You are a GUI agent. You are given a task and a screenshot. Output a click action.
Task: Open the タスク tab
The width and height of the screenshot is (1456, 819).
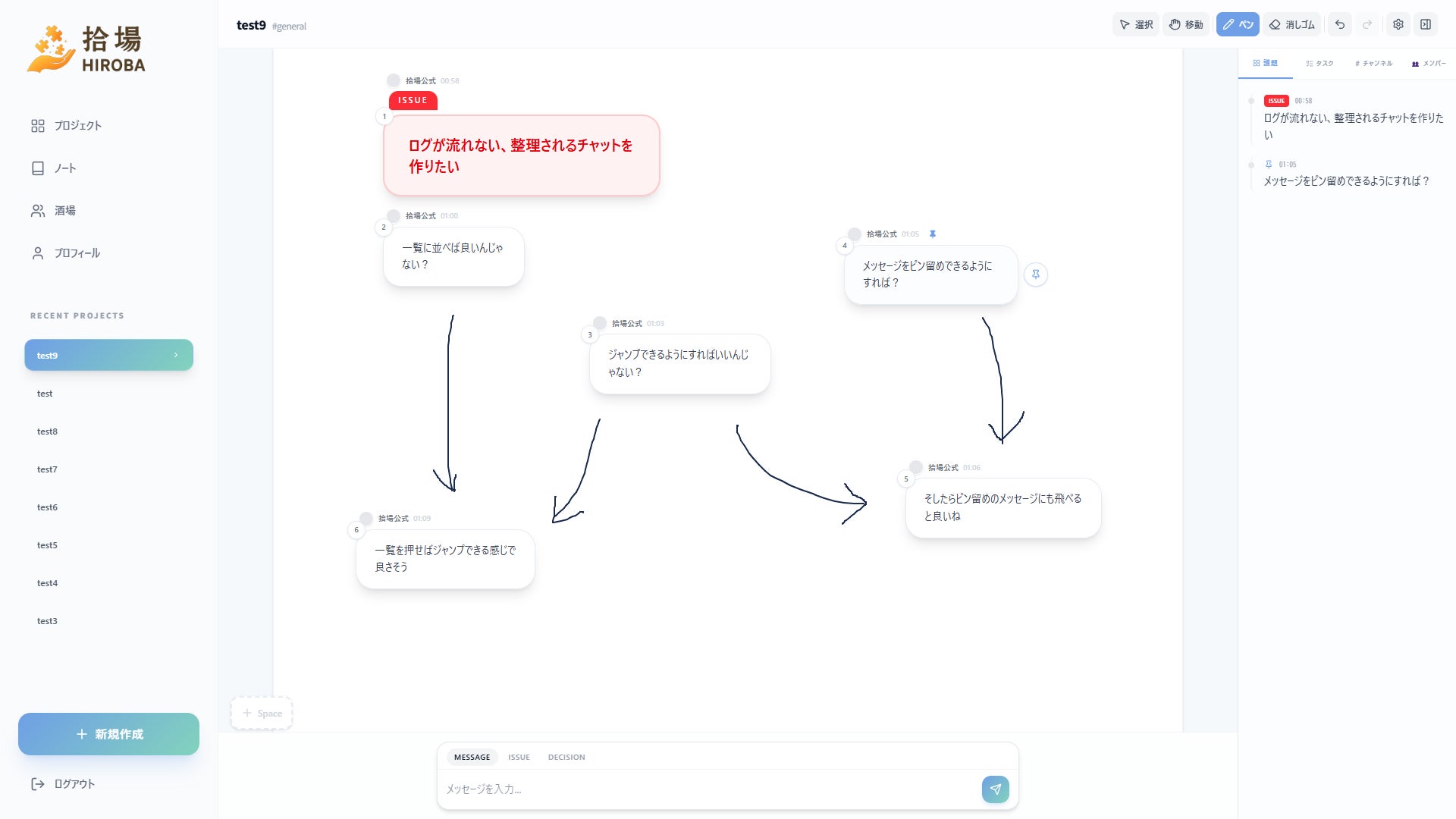point(1319,63)
